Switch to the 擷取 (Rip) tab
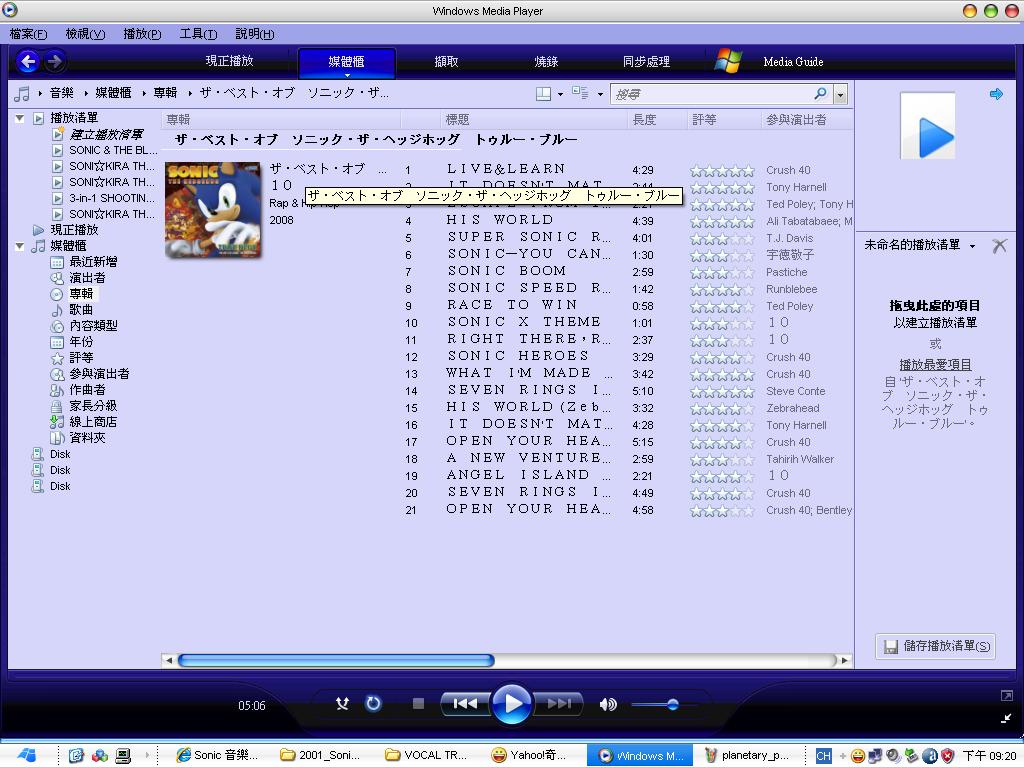This screenshot has width=1024, height=768. pyautogui.click(x=445, y=61)
